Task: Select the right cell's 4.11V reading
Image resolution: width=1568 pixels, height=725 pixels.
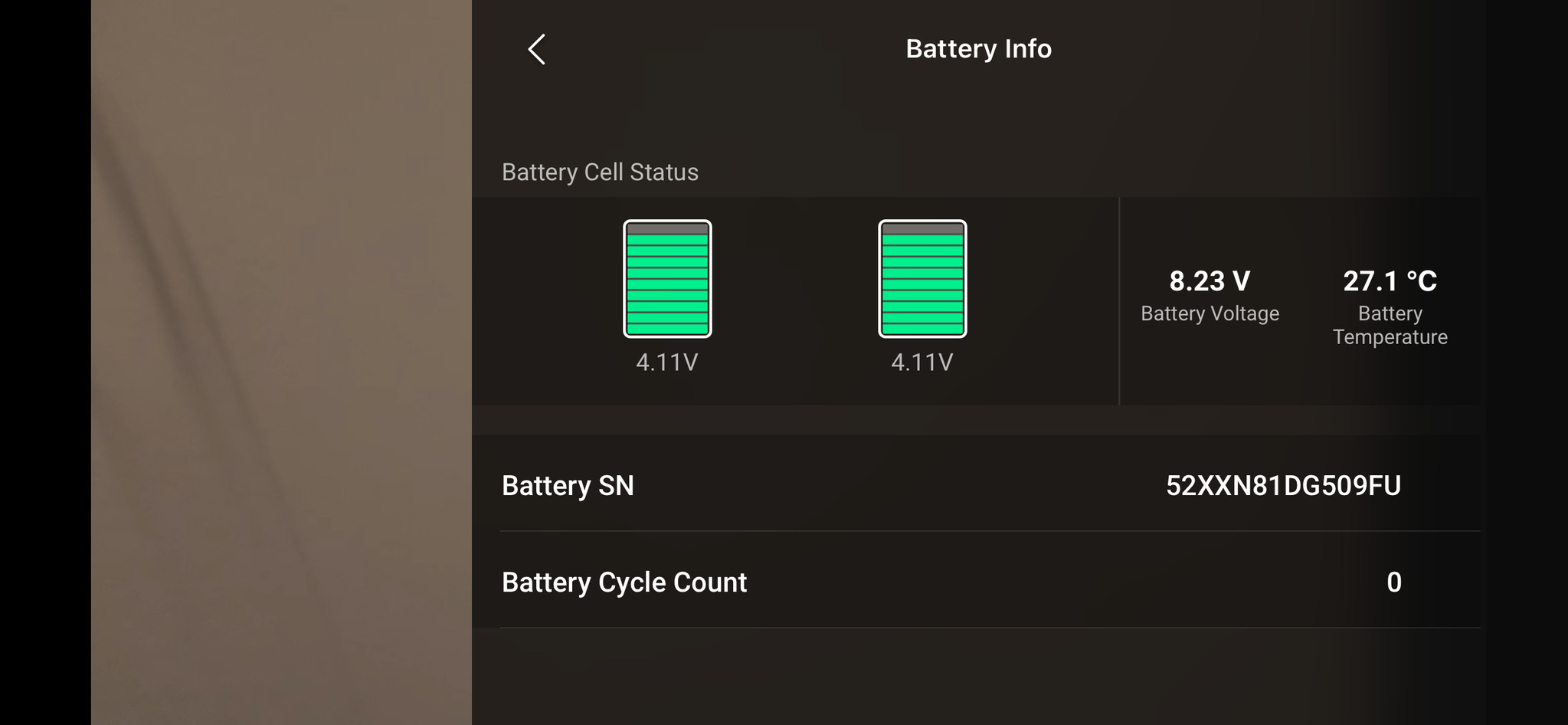Action: [922, 362]
